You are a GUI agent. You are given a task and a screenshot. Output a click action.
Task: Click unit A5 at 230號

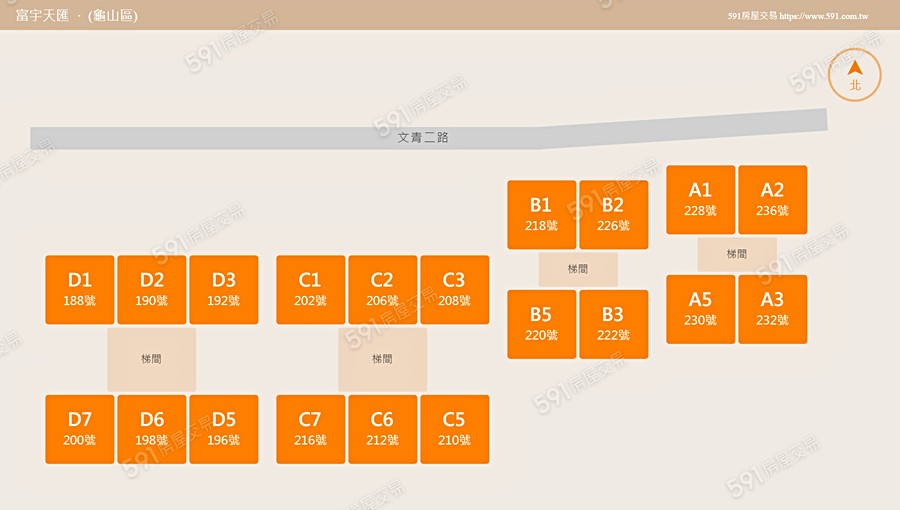pos(700,309)
